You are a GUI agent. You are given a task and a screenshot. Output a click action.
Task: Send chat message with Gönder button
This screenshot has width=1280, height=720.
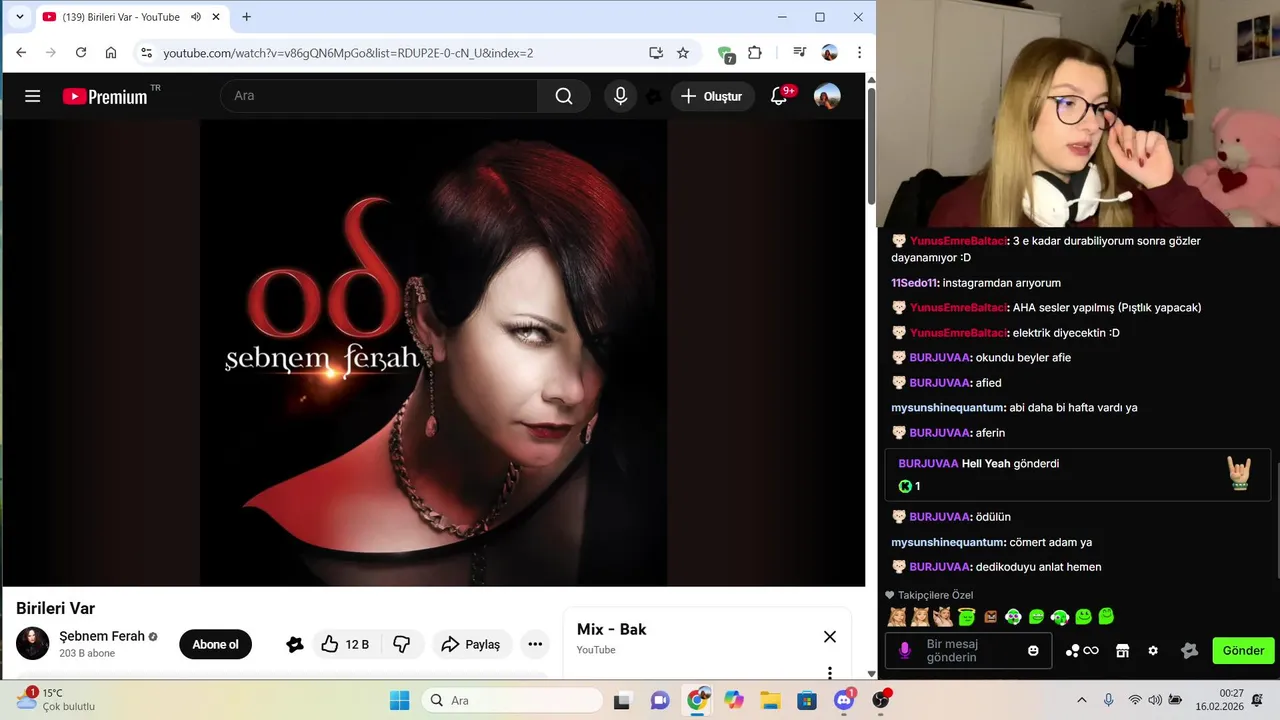(1243, 650)
